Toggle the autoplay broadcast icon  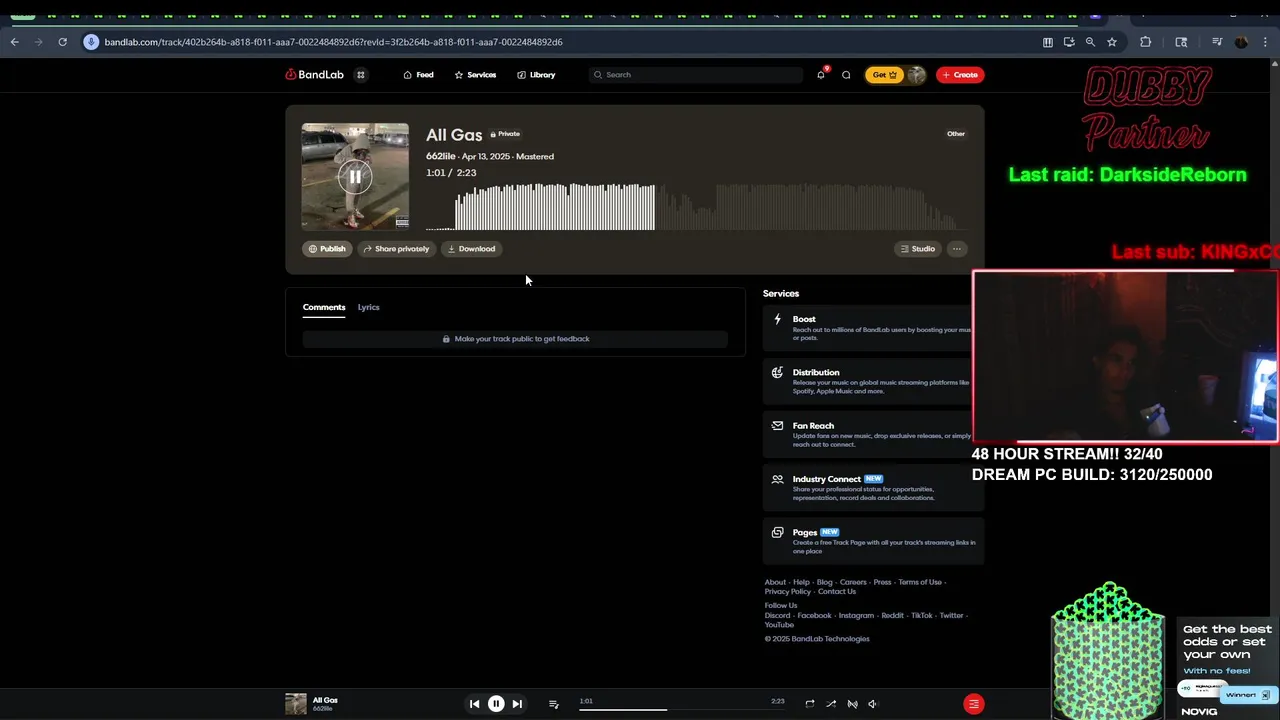(x=852, y=704)
